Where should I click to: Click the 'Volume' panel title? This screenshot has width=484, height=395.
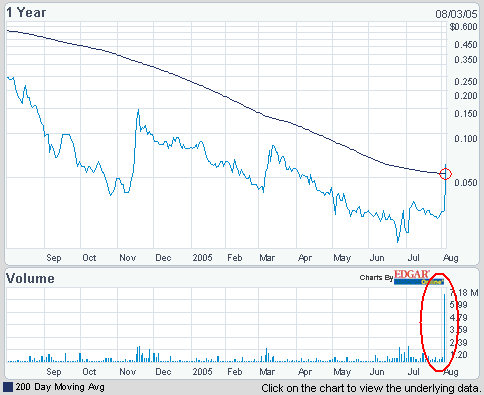coord(30,278)
